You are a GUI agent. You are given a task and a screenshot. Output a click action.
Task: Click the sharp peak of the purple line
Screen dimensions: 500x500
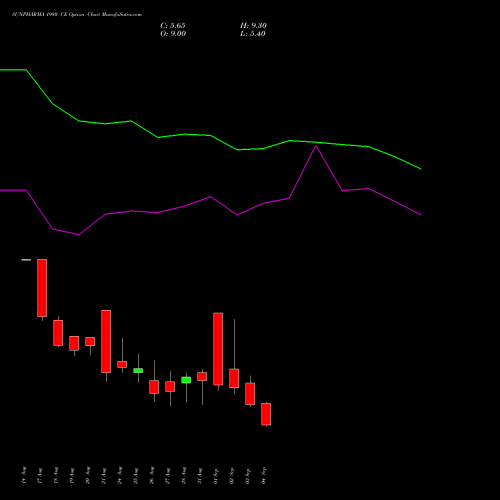pos(316,146)
